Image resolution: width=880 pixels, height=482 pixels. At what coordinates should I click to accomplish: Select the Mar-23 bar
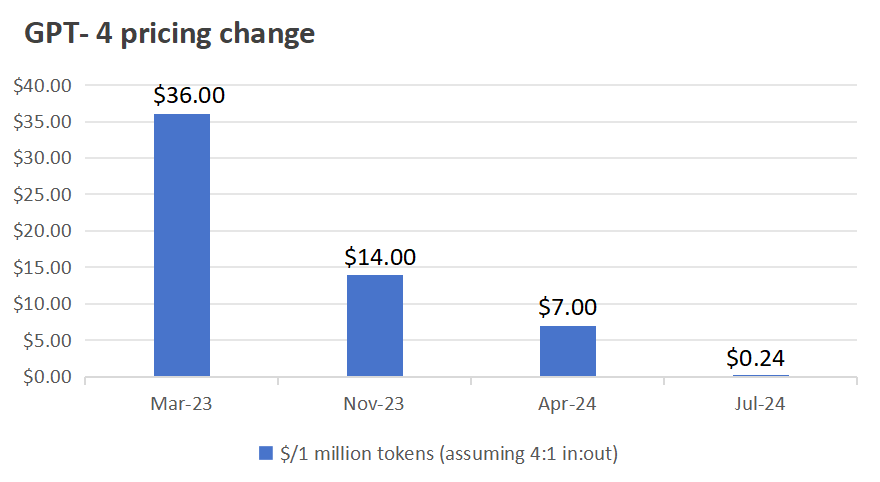tap(182, 245)
